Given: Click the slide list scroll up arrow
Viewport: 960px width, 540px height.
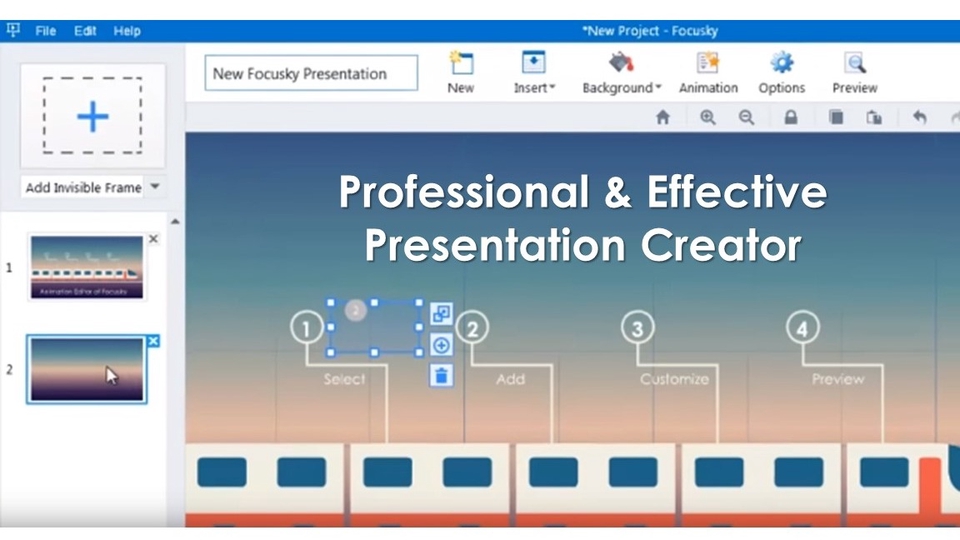Looking at the screenshot, I should tap(175, 222).
